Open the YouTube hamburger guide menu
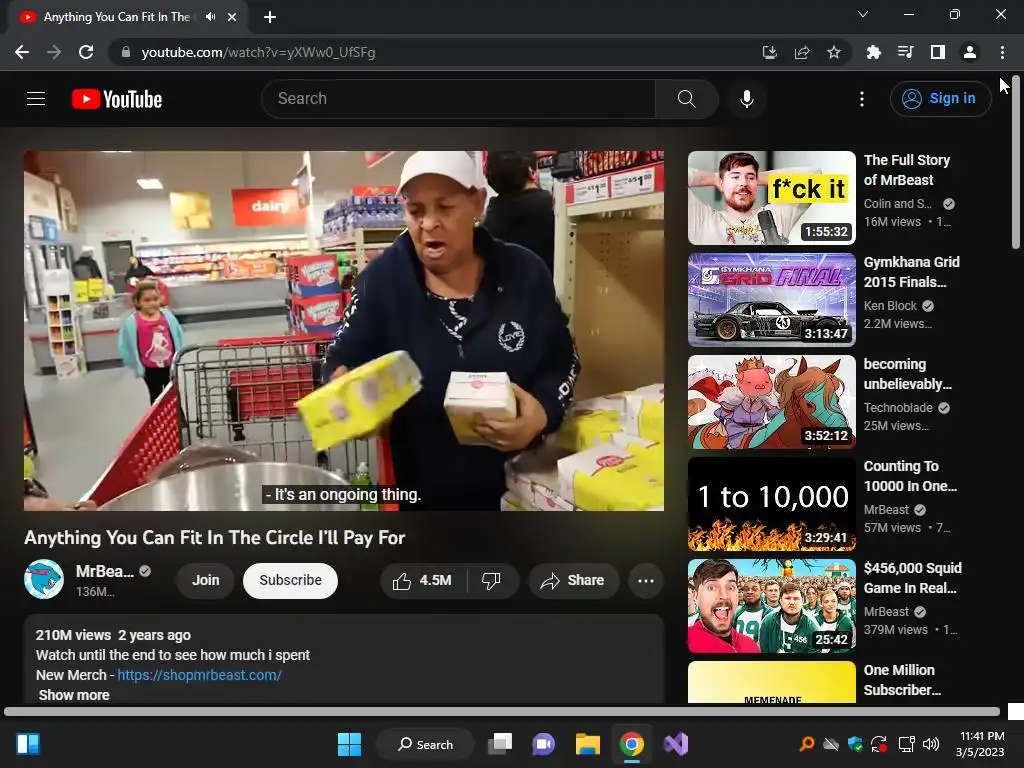Viewport: 1024px width, 768px height. point(36,99)
